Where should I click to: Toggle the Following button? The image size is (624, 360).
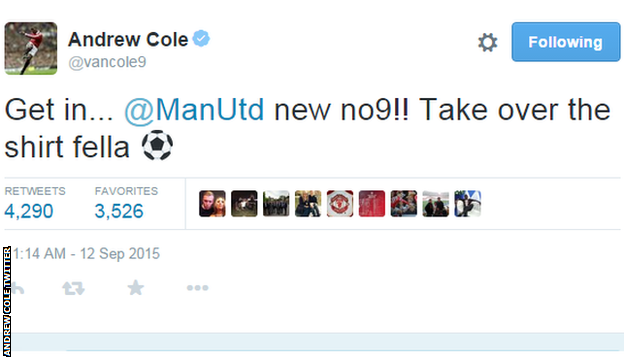click(x=566, y=42)
